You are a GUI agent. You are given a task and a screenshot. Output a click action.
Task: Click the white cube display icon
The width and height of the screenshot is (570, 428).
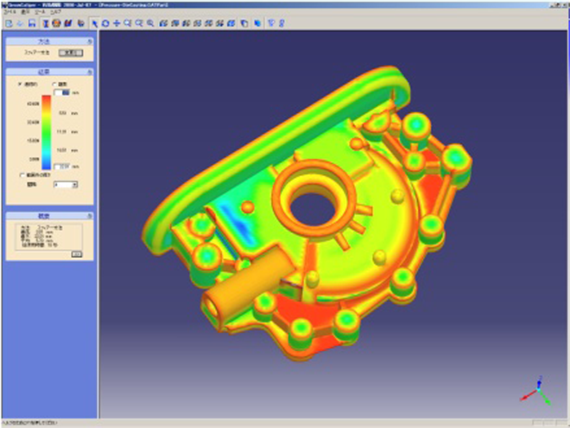tap(245, 23)
